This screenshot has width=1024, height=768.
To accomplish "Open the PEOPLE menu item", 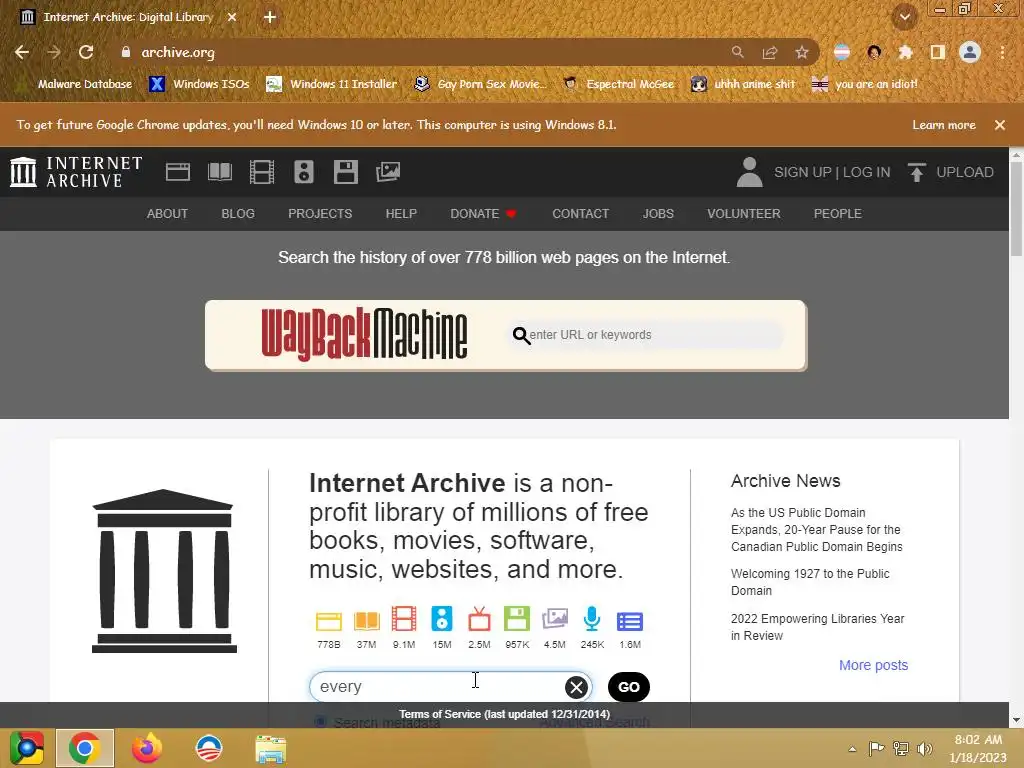I will (838, 214).
